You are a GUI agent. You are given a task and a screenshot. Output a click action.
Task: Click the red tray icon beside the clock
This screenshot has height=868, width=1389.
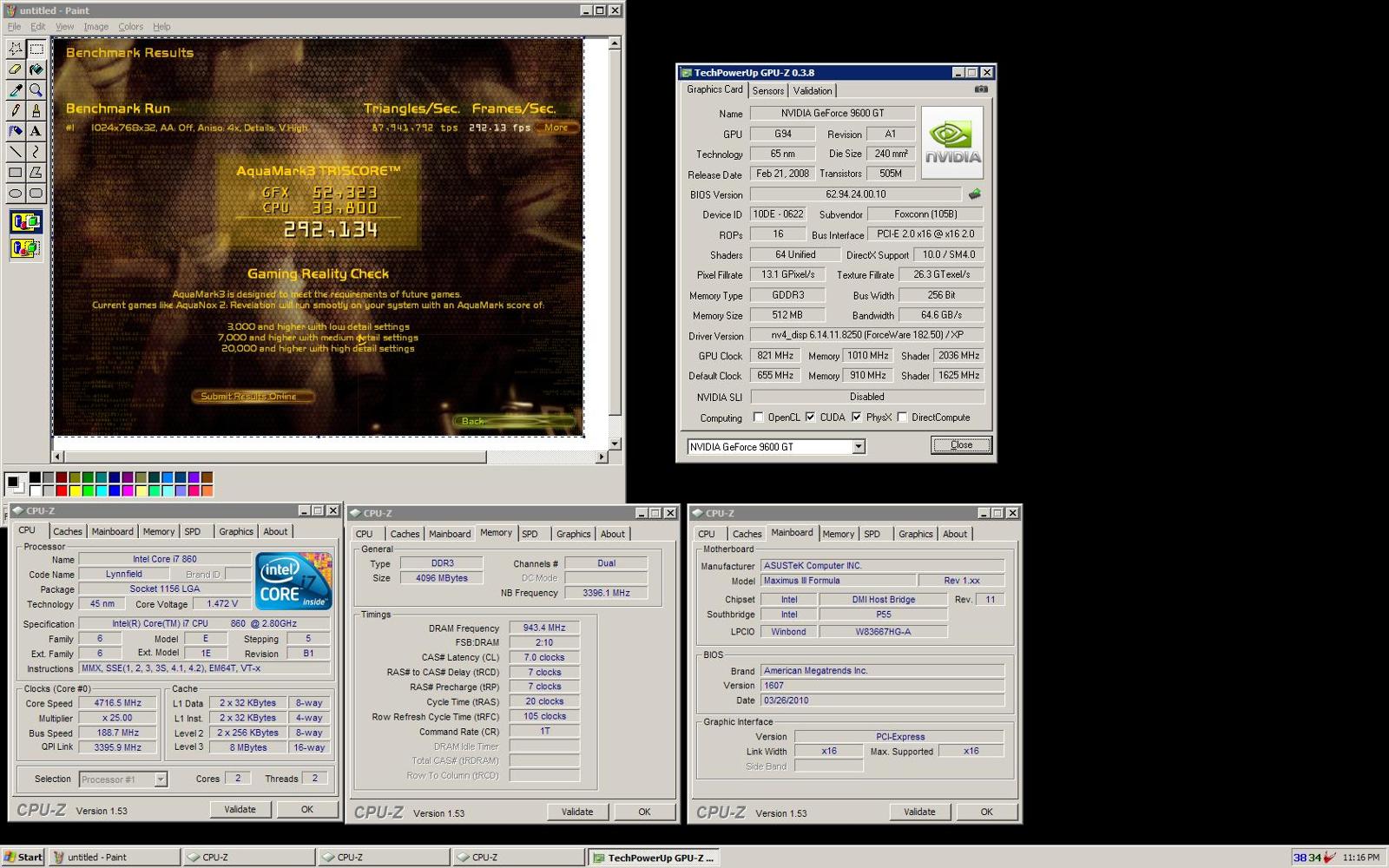[1329, 858]
